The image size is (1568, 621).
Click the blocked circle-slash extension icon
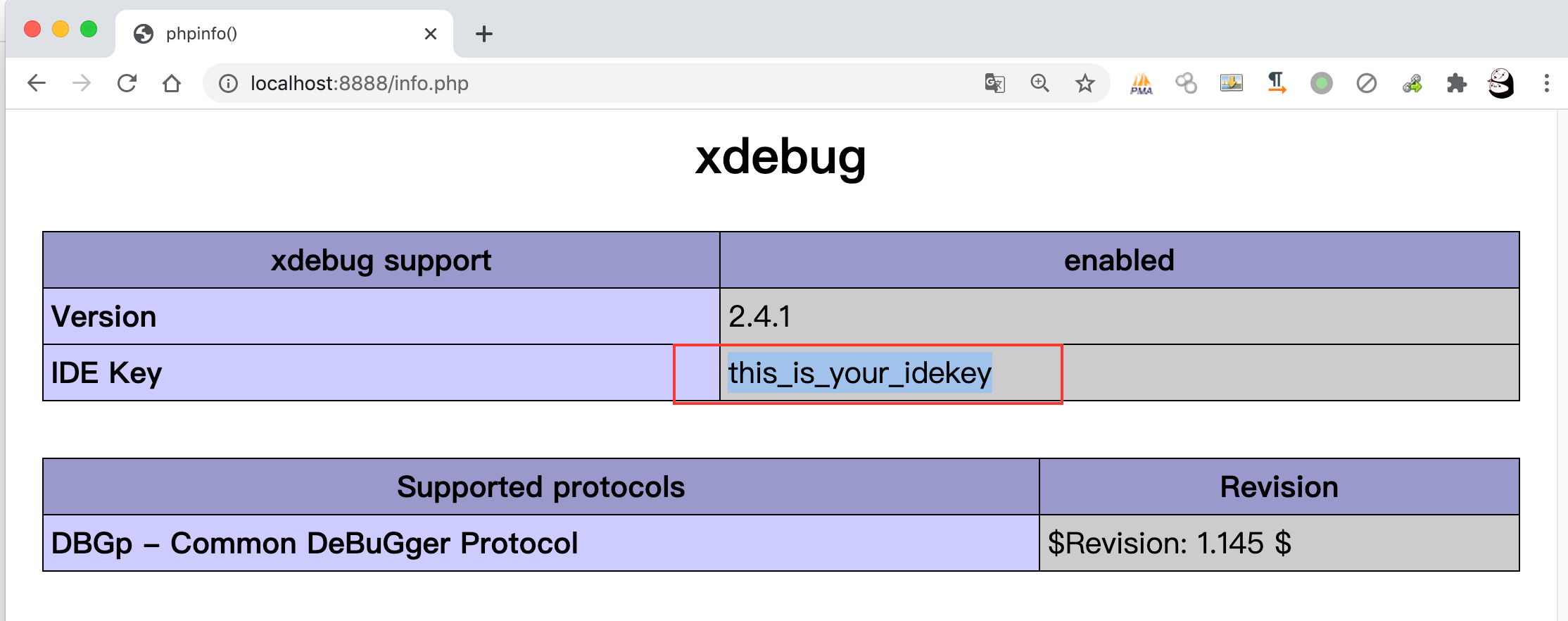point(1366,83)
